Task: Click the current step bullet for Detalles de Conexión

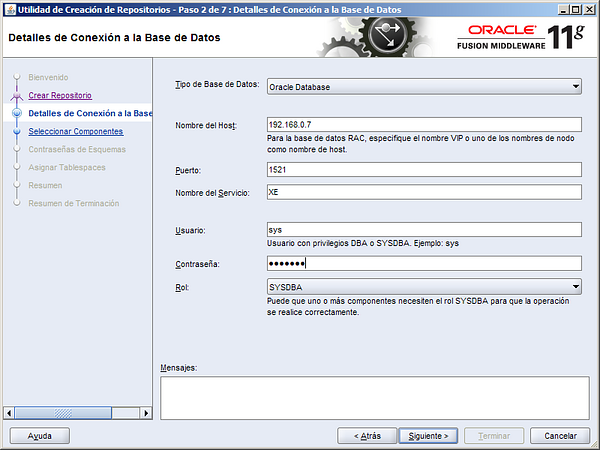Action: coord(16,114)
